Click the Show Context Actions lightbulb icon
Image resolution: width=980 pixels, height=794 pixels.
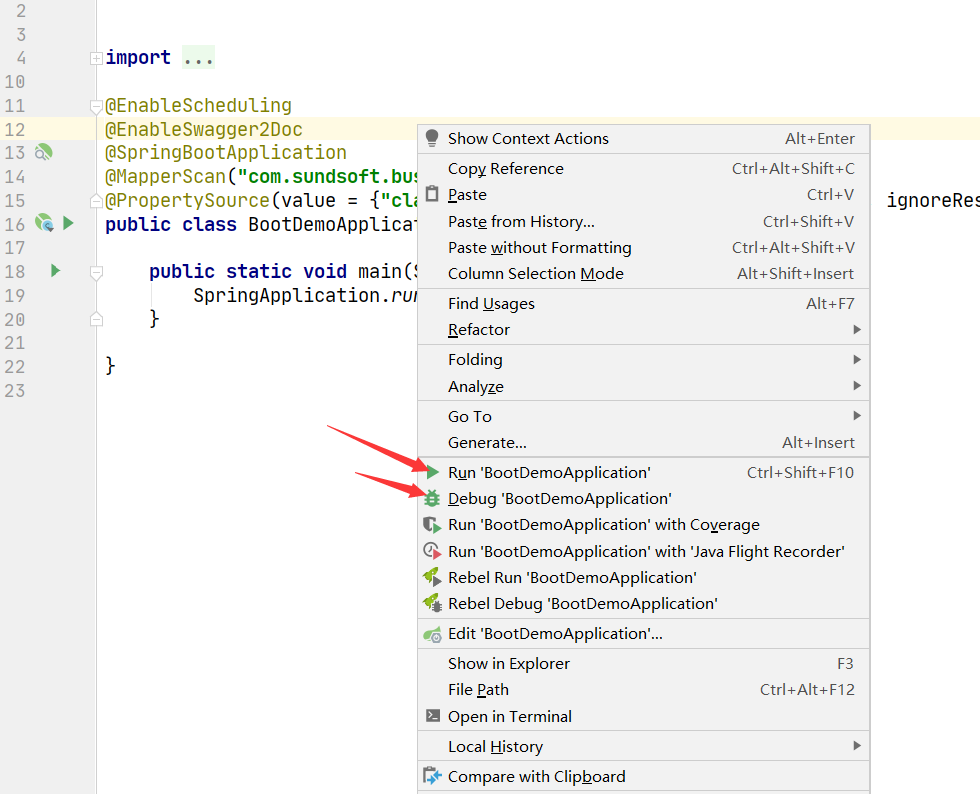point(432,138)
